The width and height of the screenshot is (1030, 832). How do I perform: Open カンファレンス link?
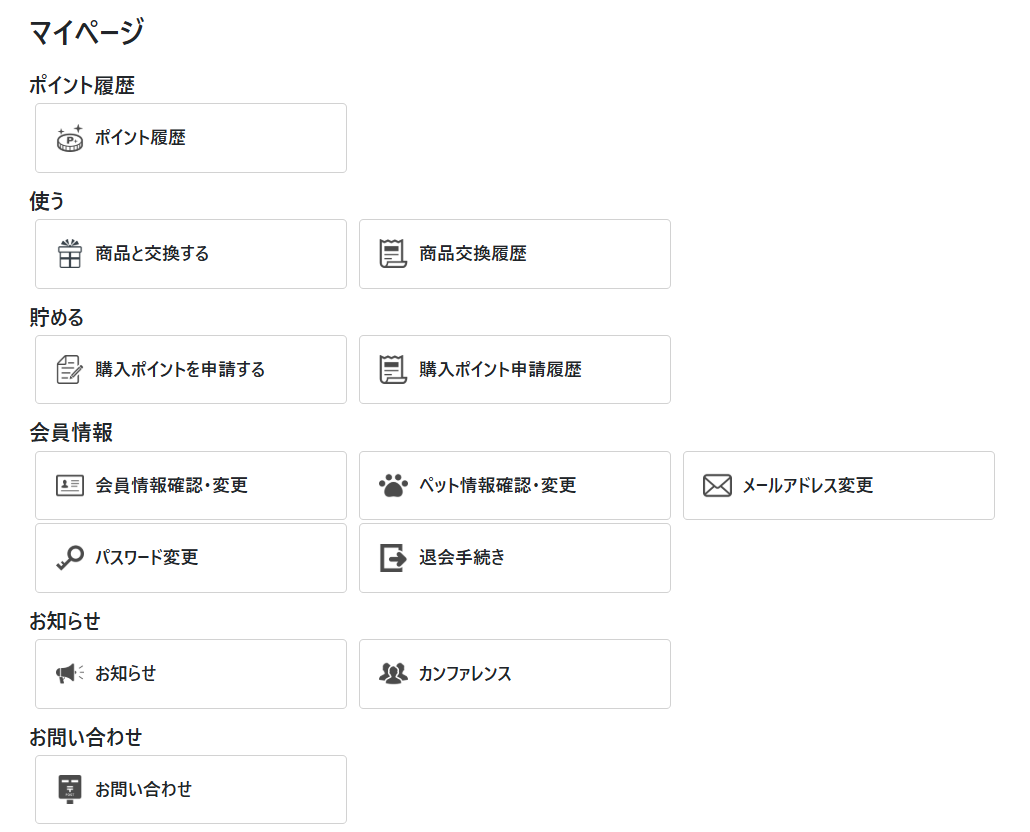pos(515,674)
